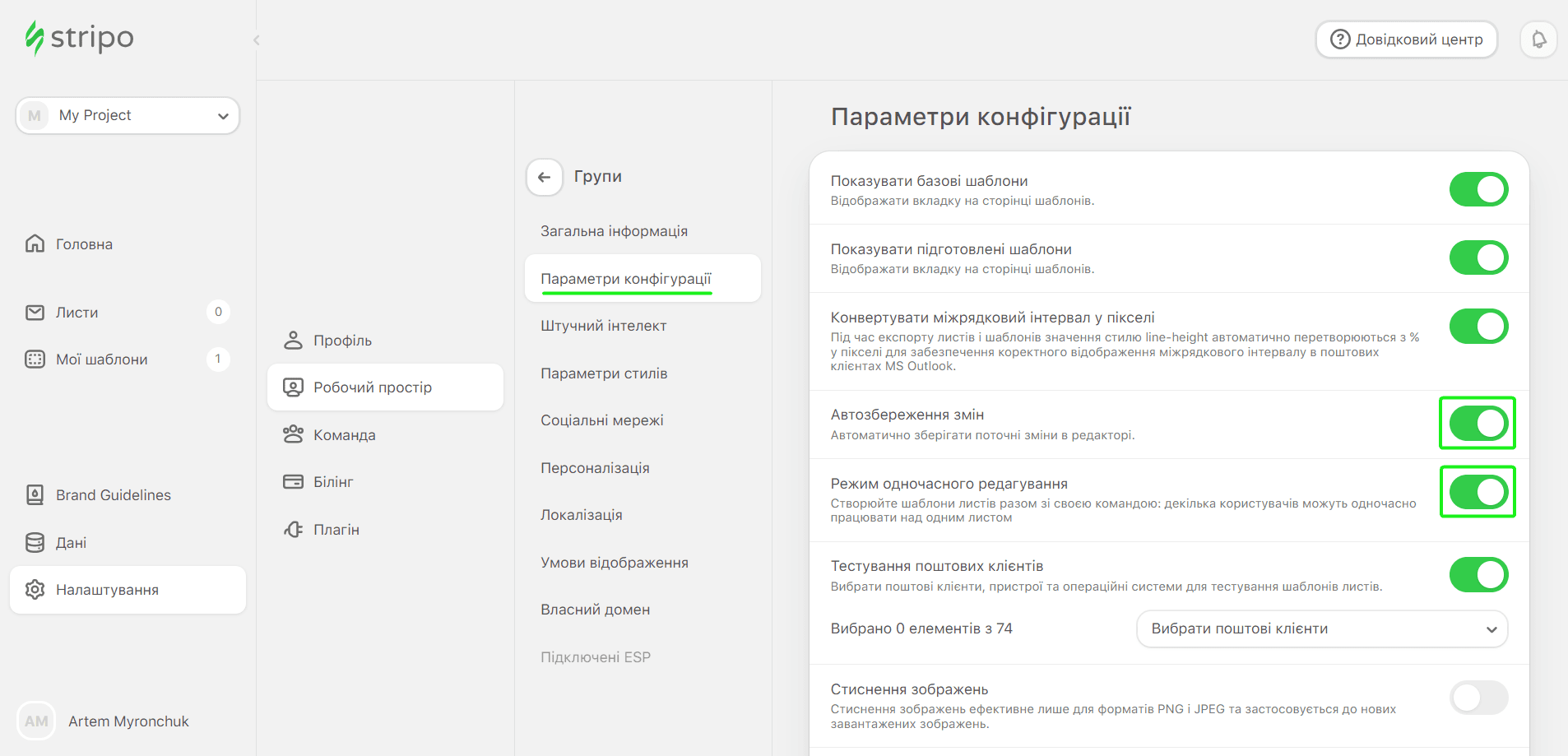Click the notification bell icon
The width and height of the screenshot is (1568, 756).
[1538, 39]
